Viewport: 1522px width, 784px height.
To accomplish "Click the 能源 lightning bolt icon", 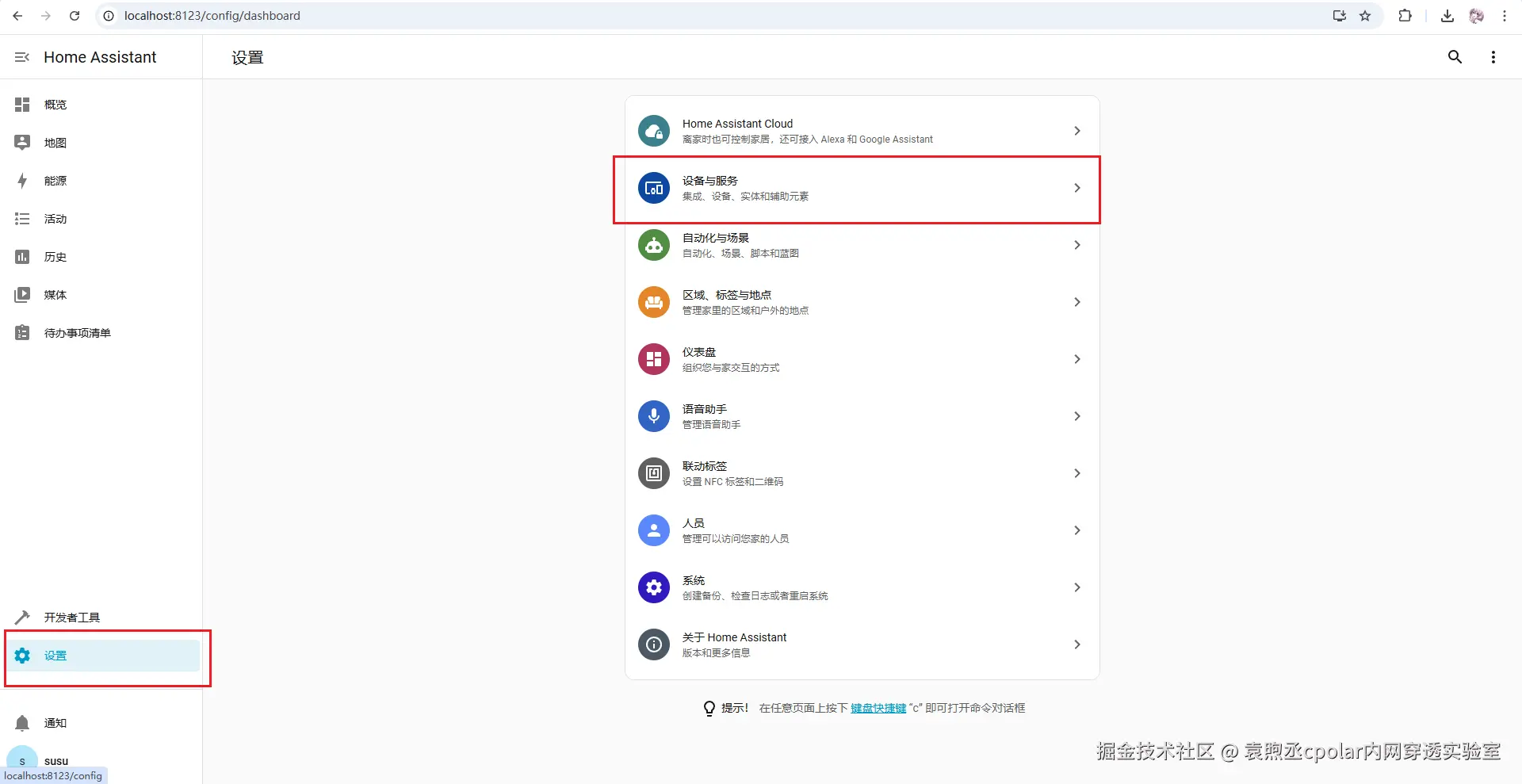I will pyautogui.click(x=22, y=181).
